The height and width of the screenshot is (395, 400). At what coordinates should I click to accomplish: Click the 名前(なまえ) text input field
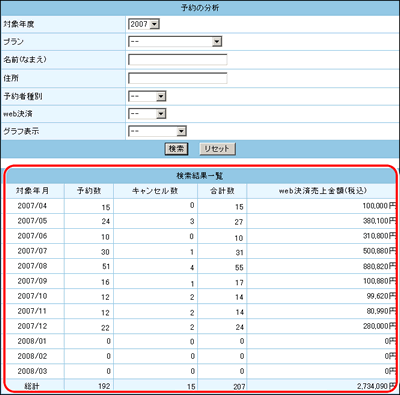178,60
